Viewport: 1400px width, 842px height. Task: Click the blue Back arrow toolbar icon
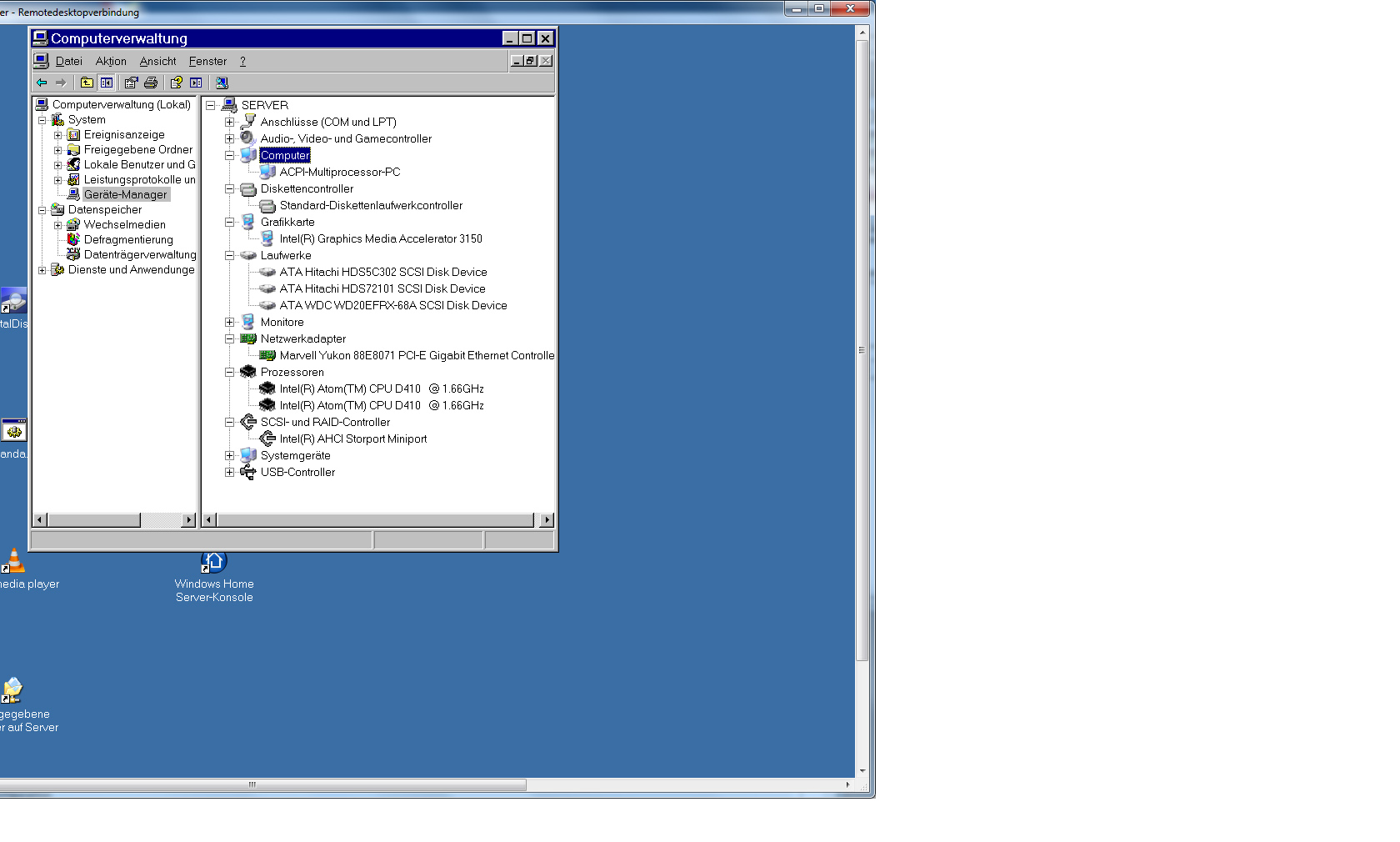42,83
